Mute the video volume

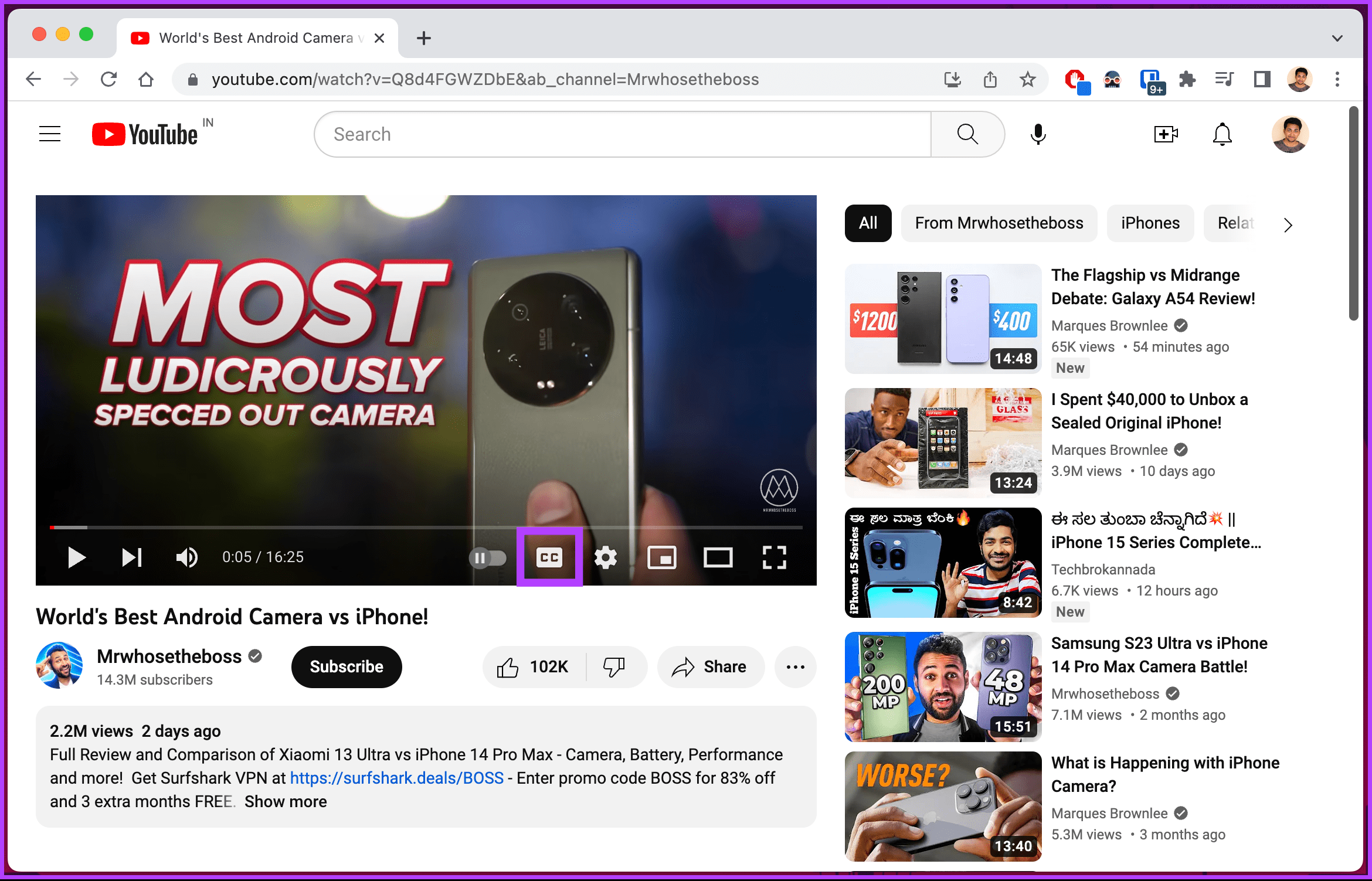(x=187, y=557)
